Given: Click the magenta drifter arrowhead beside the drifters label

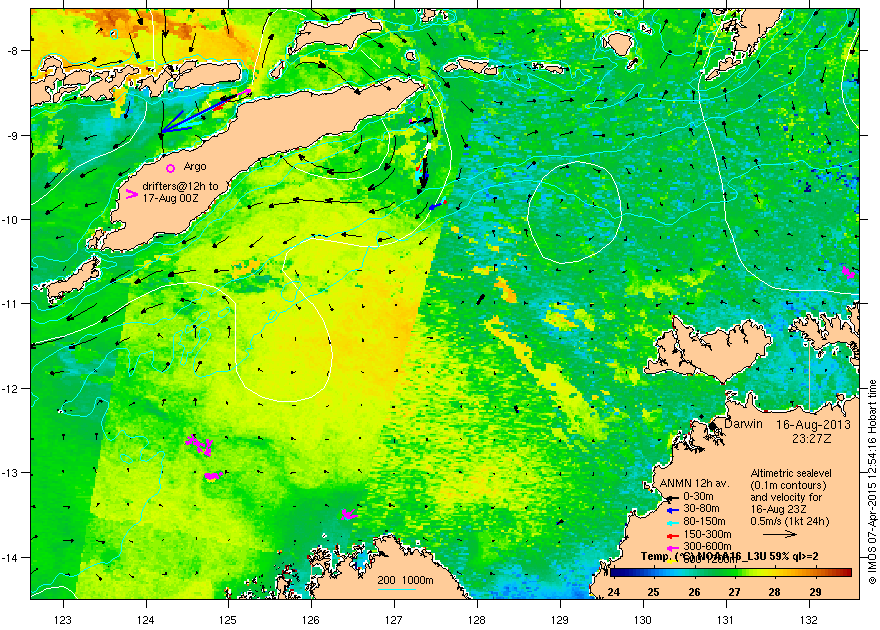Looking at the screenshot, I should tap(131, 194).
